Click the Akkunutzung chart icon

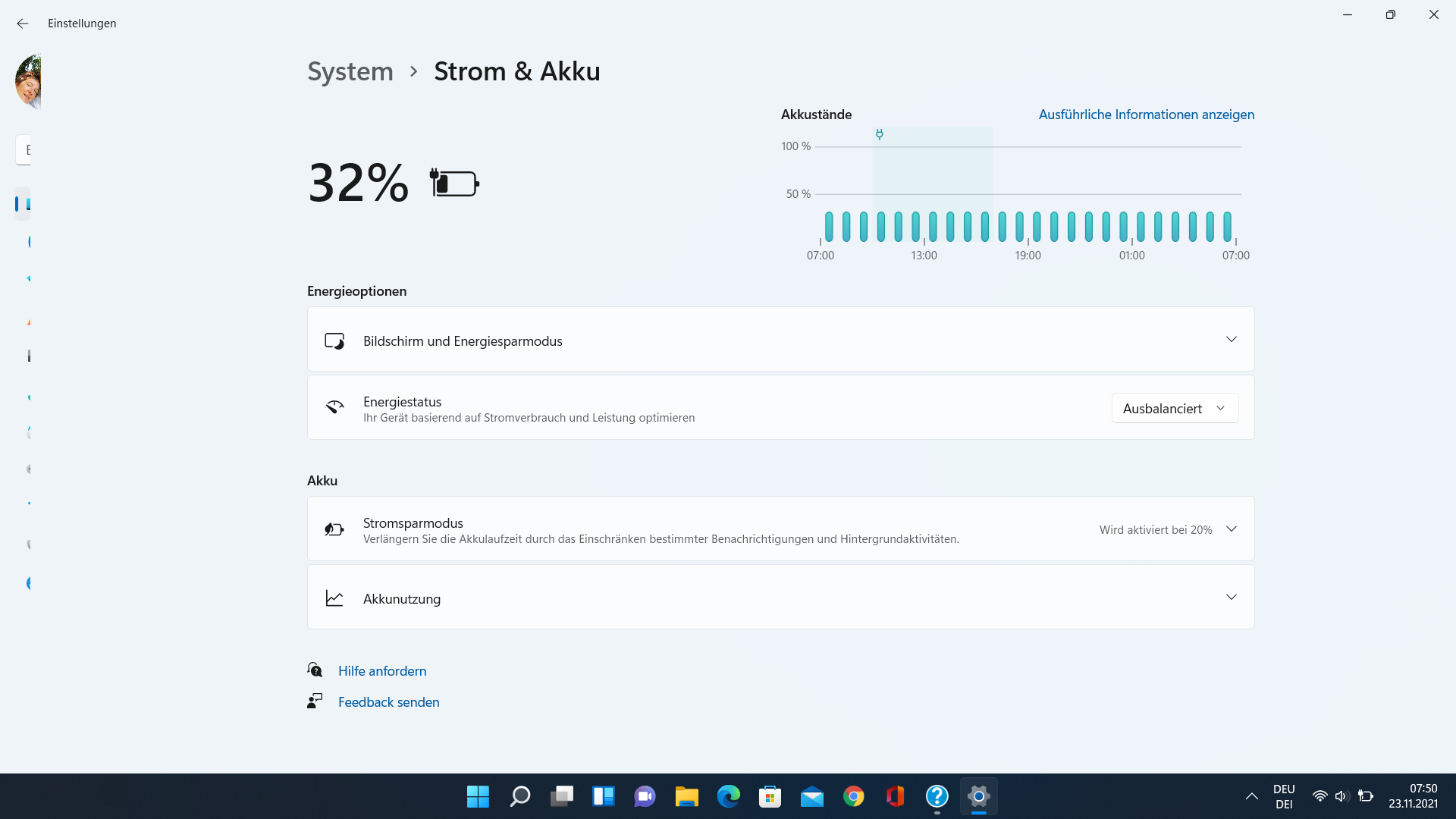tap(334, 598)
